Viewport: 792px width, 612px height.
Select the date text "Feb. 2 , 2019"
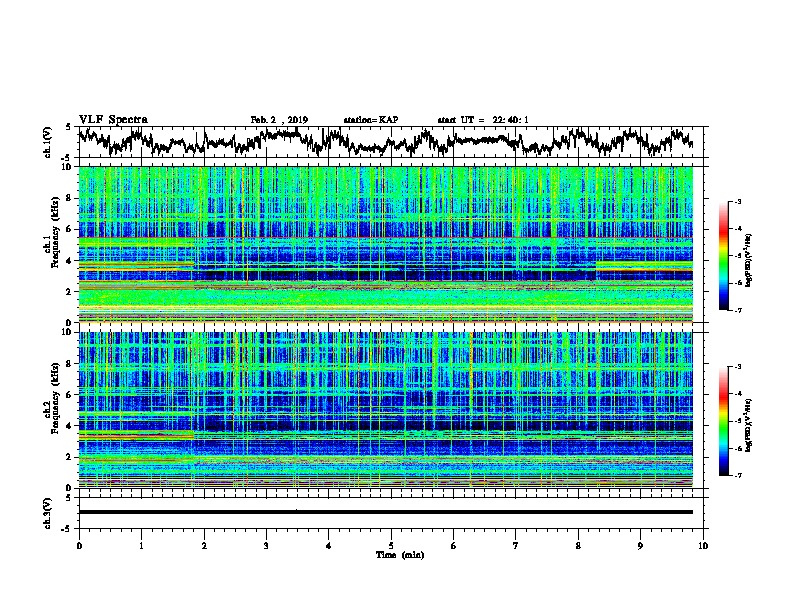pyautogui.click(x=279, y=120)
